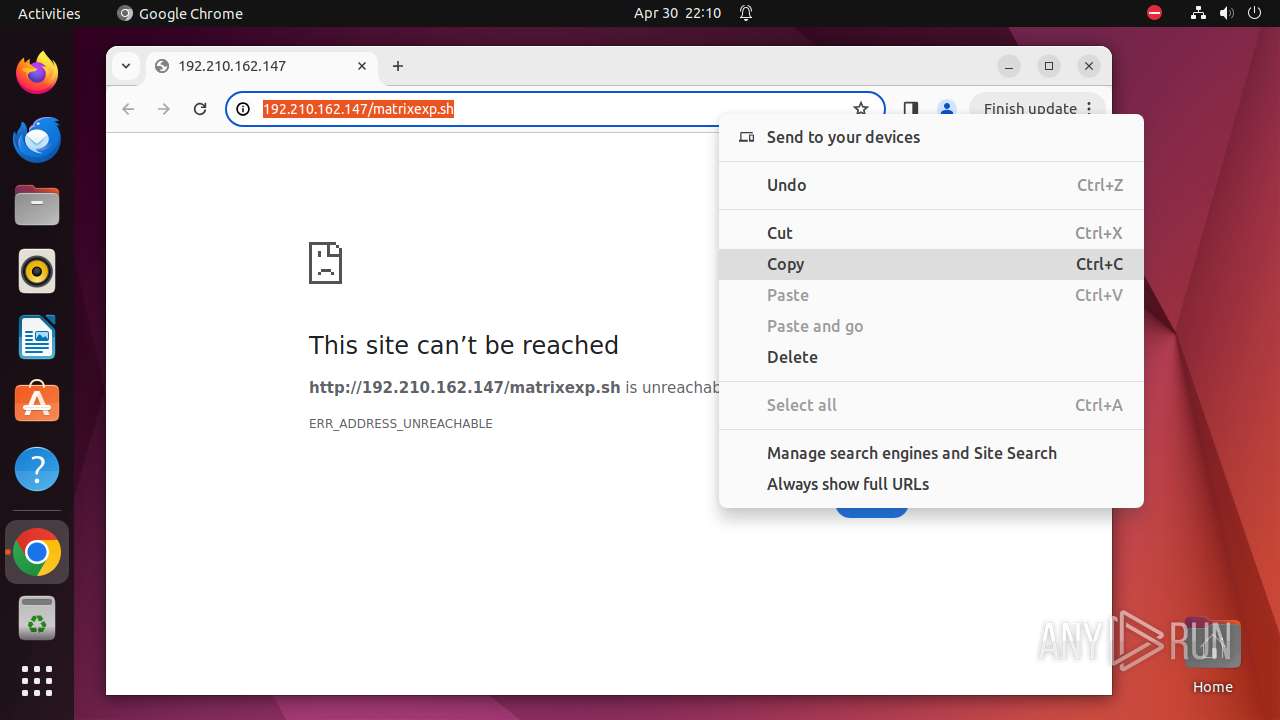Screen dimensions: 1280x720
Task: Open Firefox from the dock
Action: 37,73
